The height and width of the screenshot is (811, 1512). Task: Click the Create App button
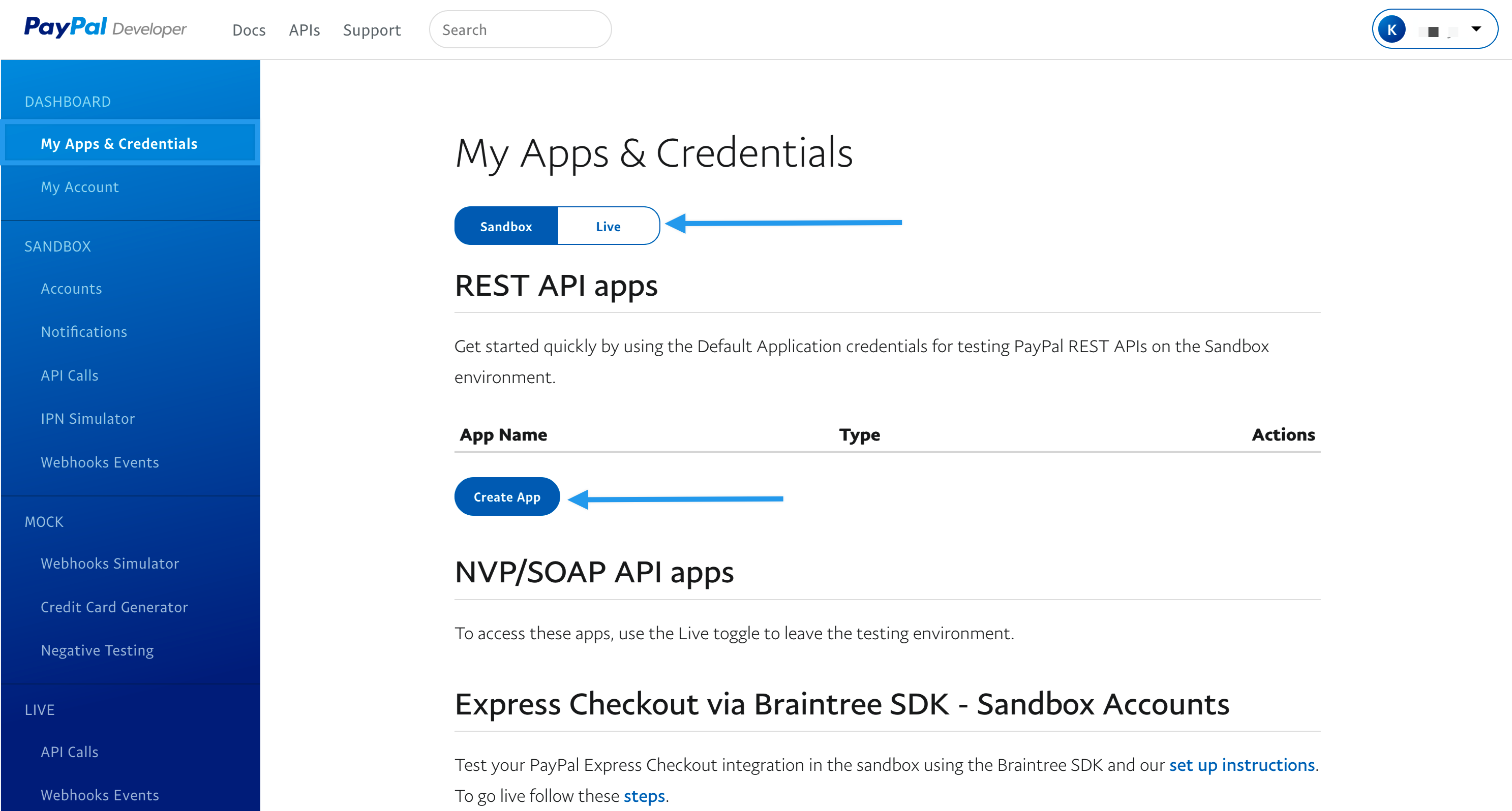(507, 496)
